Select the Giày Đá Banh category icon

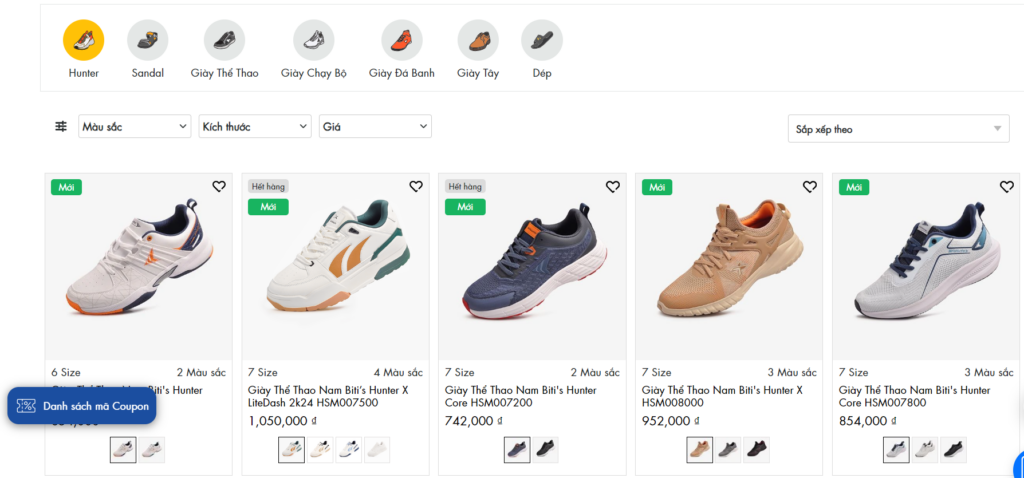click(x=401, y=40)
